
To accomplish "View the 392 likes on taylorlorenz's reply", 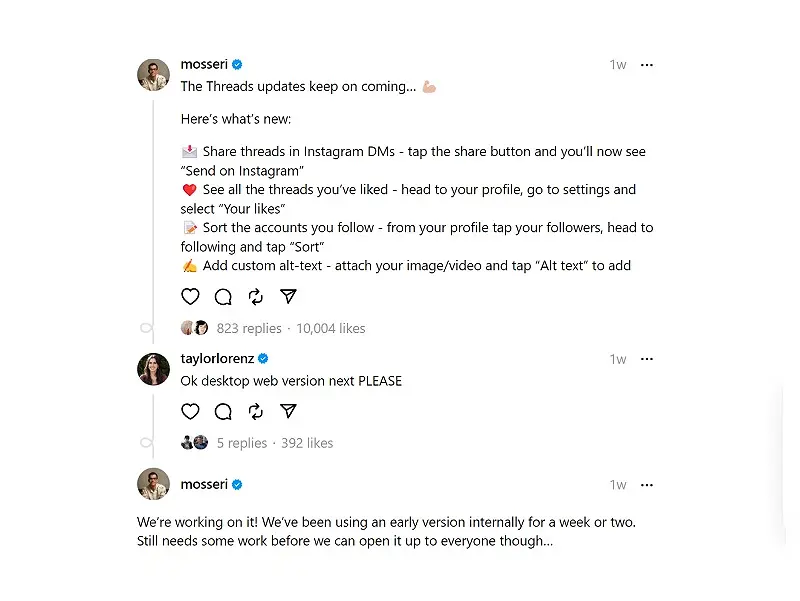I will click(x=306, y=442).
